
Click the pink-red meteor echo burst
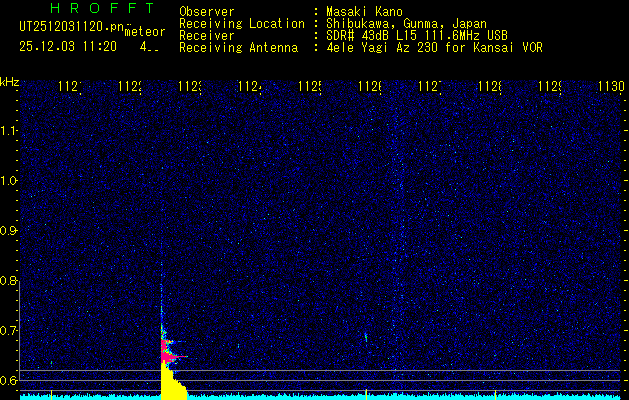(x=168, y=349)
